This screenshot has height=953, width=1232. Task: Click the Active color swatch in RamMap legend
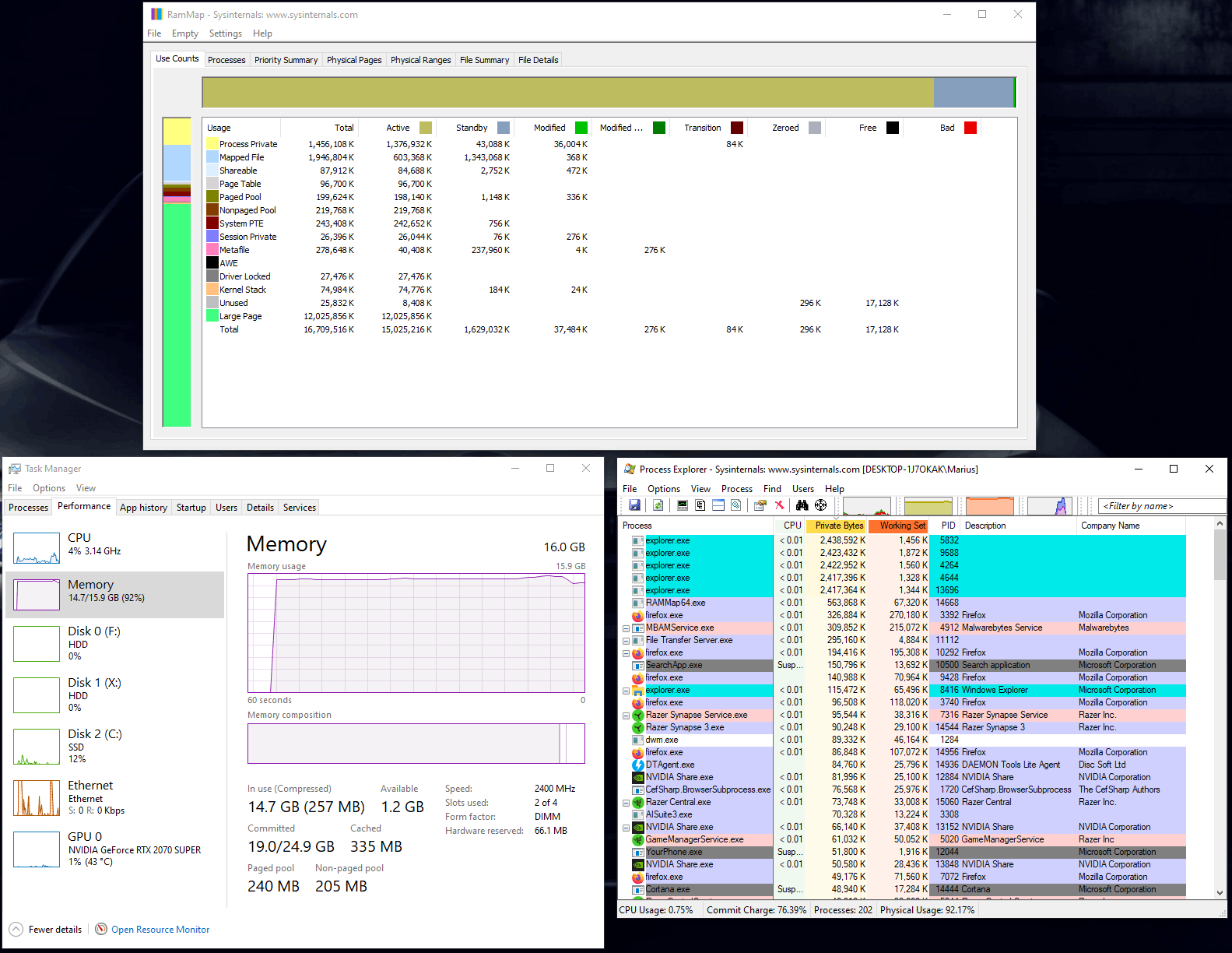(426, 128)
